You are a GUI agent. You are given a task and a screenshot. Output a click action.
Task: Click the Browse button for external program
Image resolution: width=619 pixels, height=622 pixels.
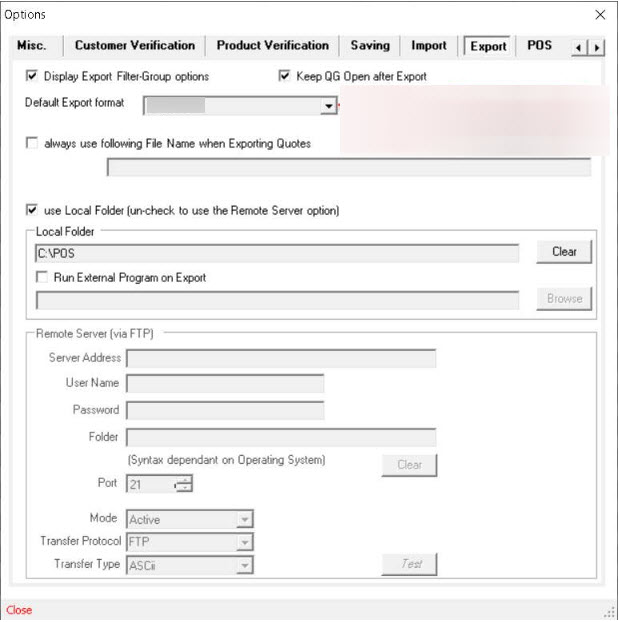pyautogui.click(x=564, y=298)
